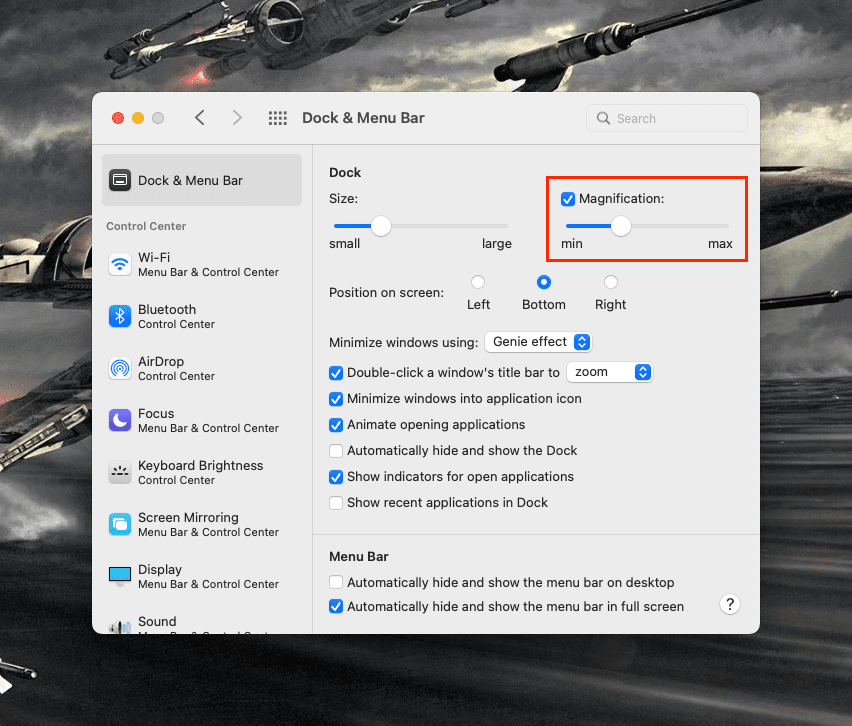Uncheck Animate opening applications
Screen dimensions: 852x726
point(336,425)
